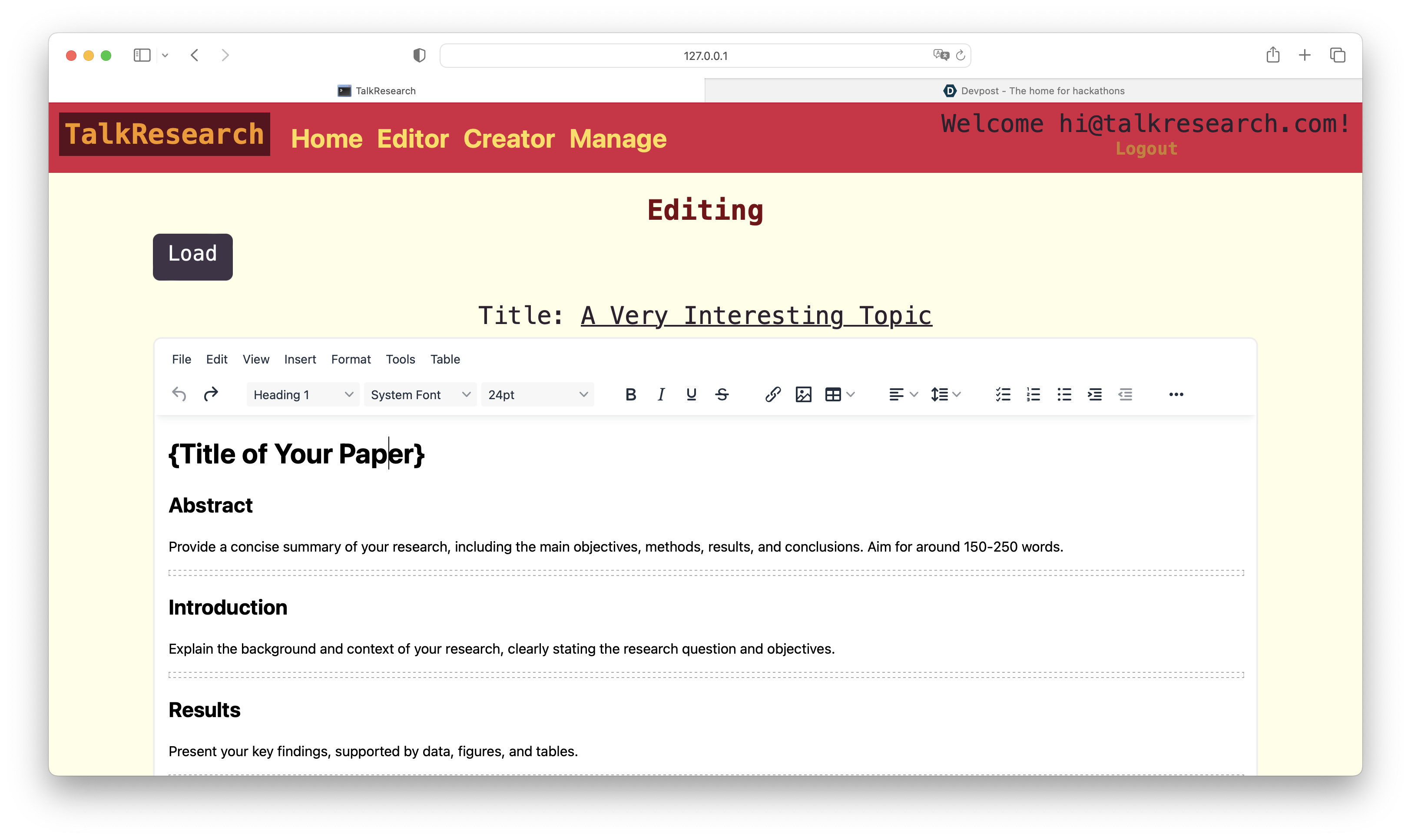1411x840 pixels.
Task: Click the Load button
Action: click(192, 256)
